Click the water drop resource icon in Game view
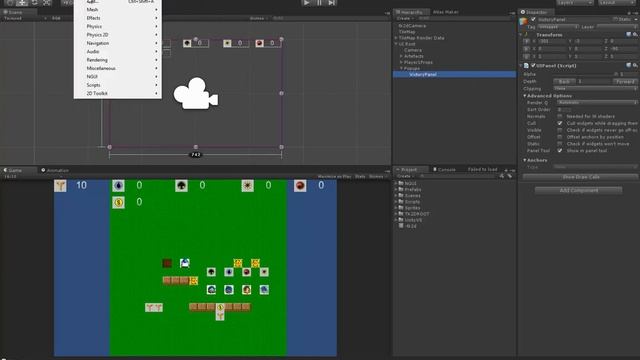This screenshot has height=360, width=640. [x=118, y=186]
